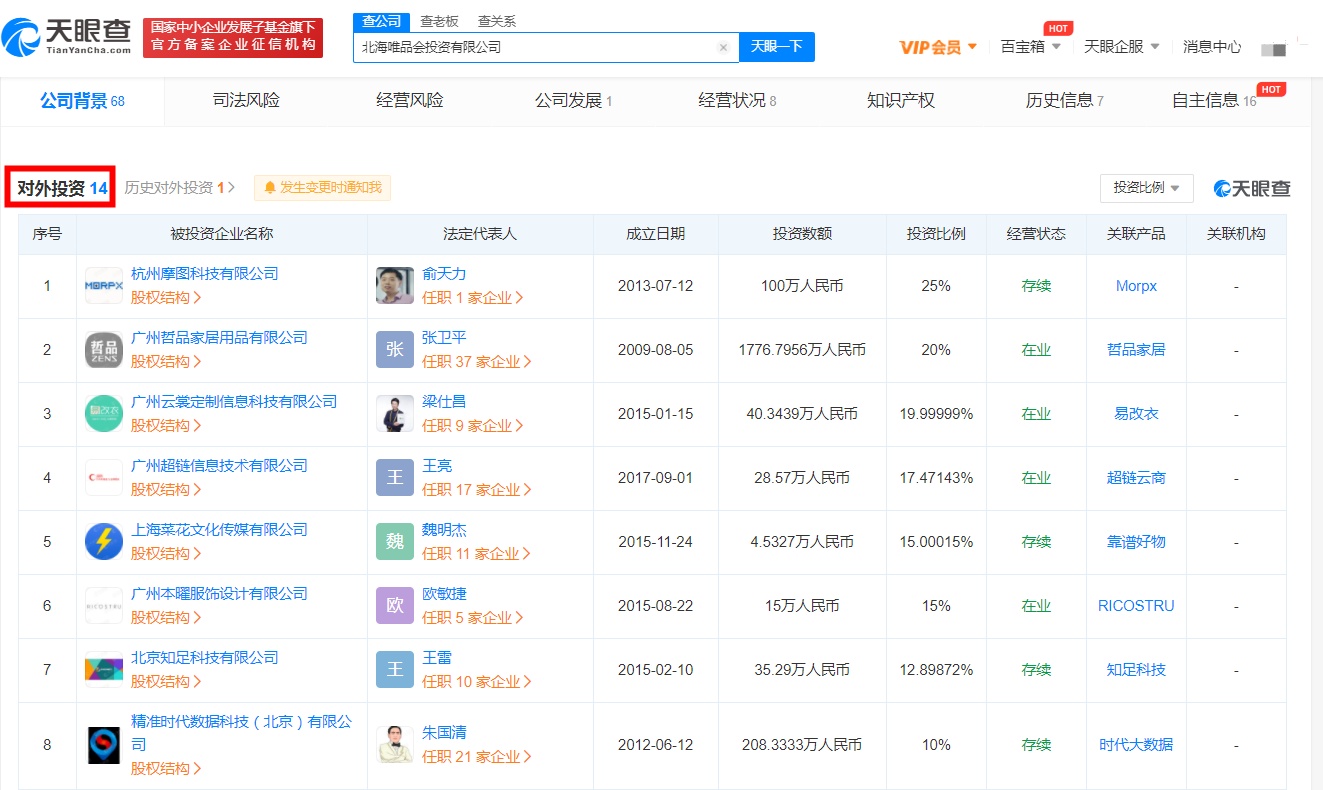Open the 王 avatar for 王亮
1323x790 pixels.
[395, 478]
